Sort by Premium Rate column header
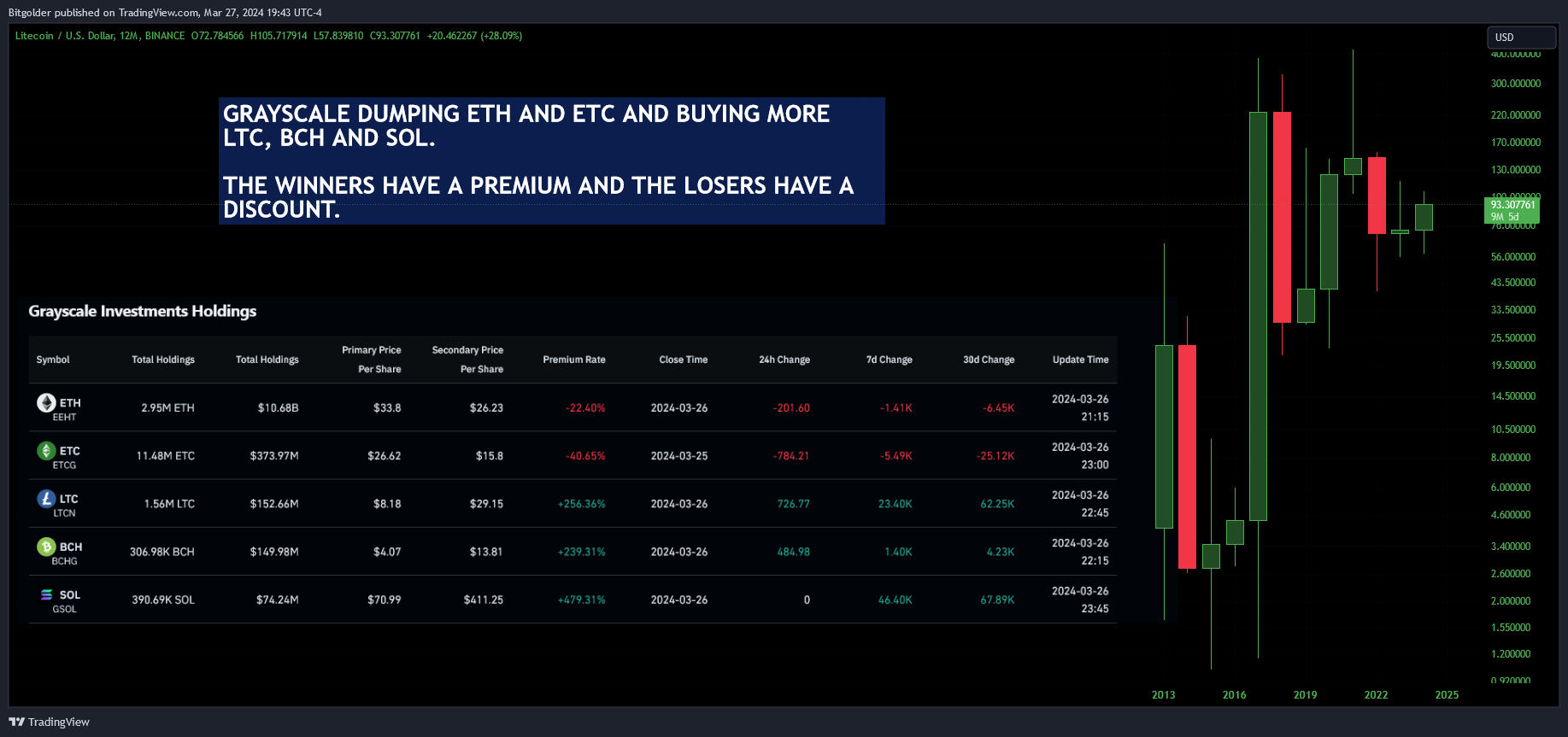Viewport: 1568px width, 737px height. [574, 360]
